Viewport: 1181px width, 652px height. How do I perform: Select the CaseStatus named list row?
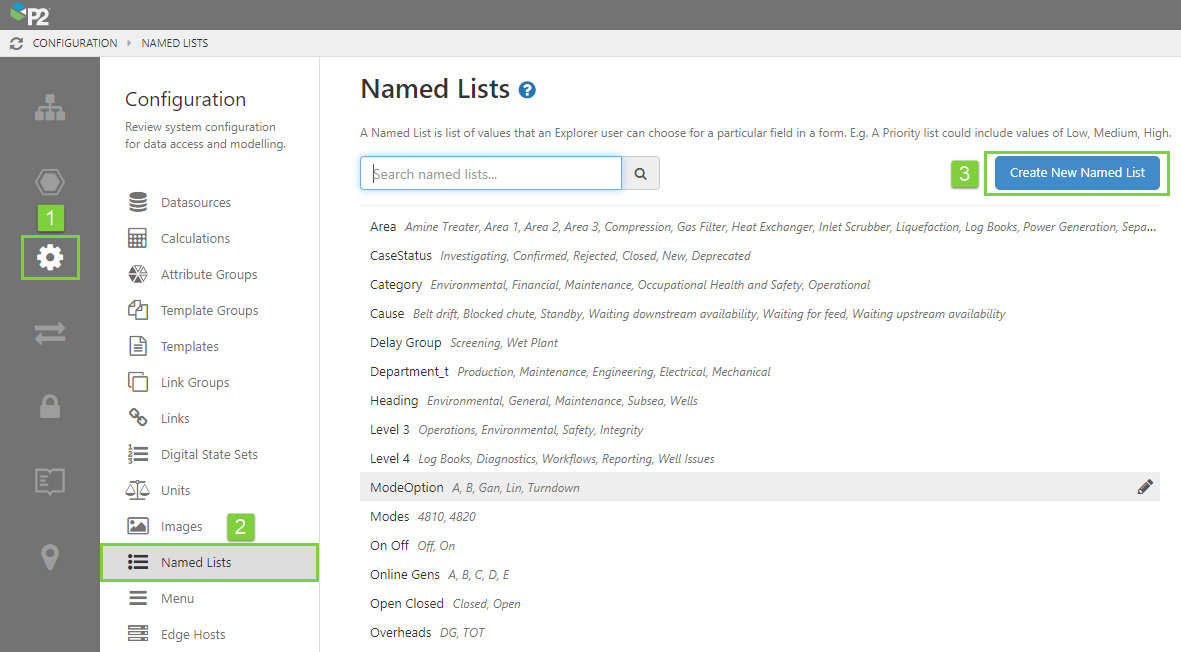(401, 256)
